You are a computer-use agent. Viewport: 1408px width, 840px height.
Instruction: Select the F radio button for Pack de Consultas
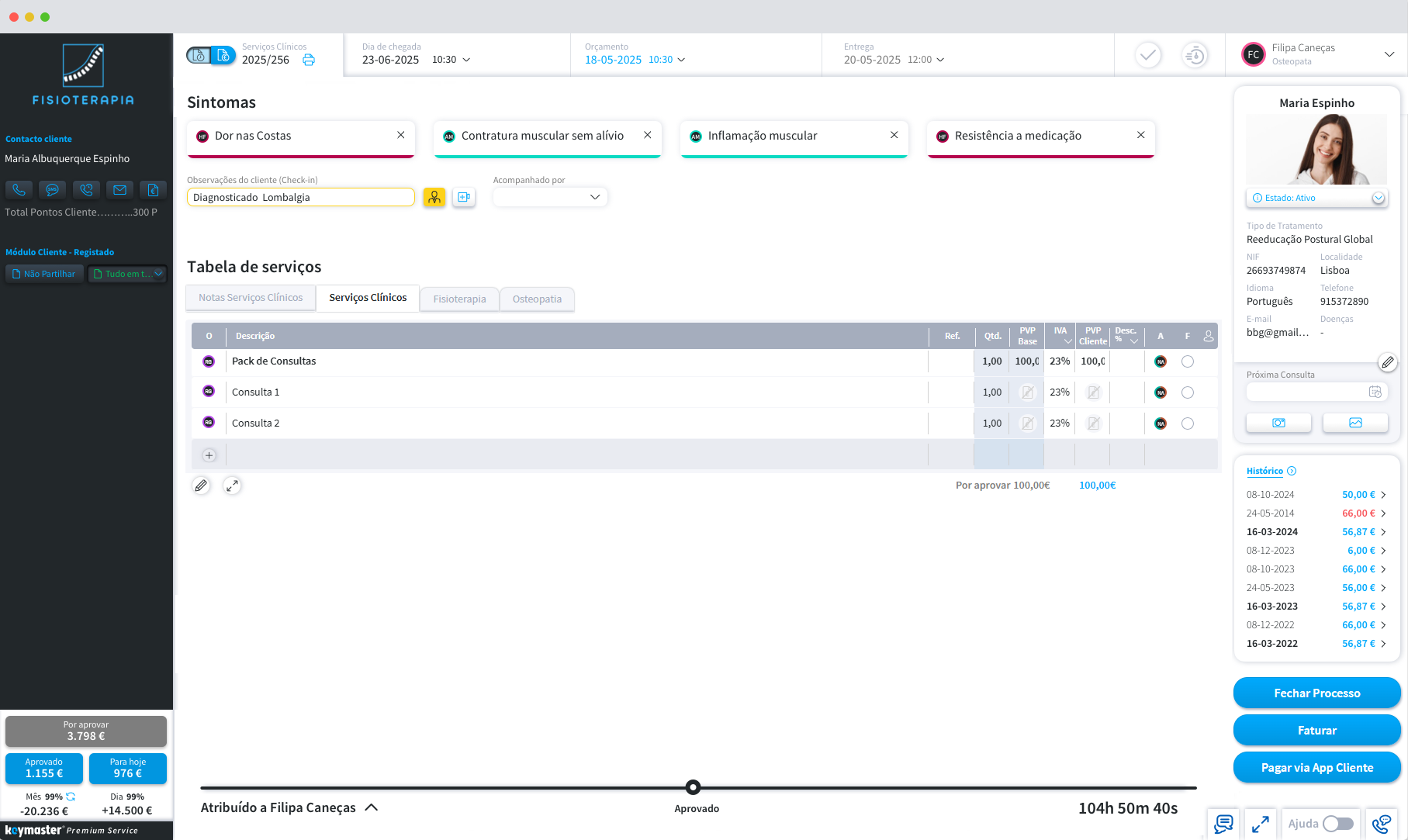(1187, 361)
